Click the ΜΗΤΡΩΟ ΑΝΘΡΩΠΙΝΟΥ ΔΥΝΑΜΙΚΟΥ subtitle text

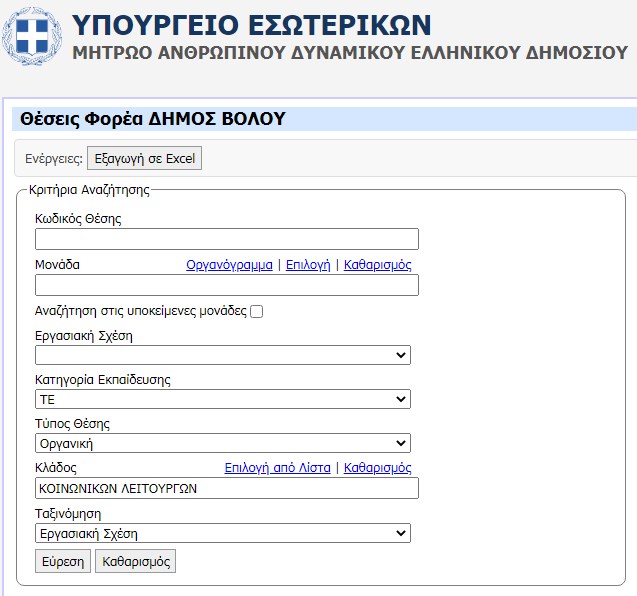350,53
